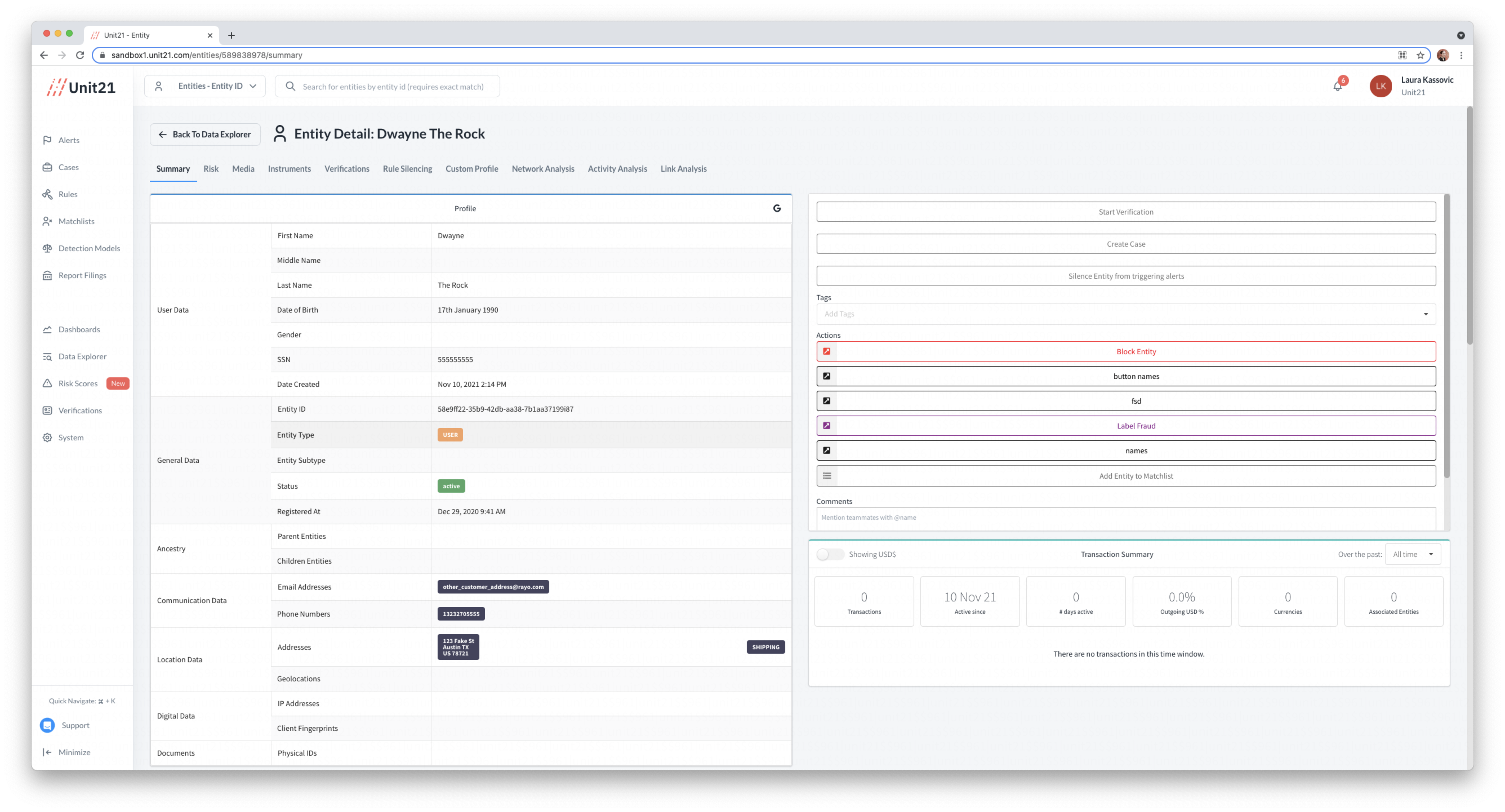
Task: Click the Support chat icon
Action: 47,725
